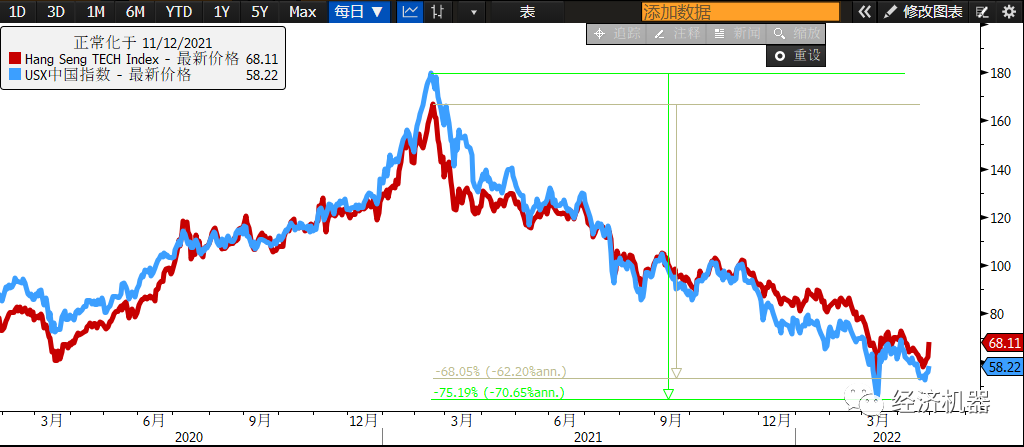Image resolution: width=1024 pixels, height=447 pixels.
Task: Click the edit note icon beside 修改图表
Action: 982,12
